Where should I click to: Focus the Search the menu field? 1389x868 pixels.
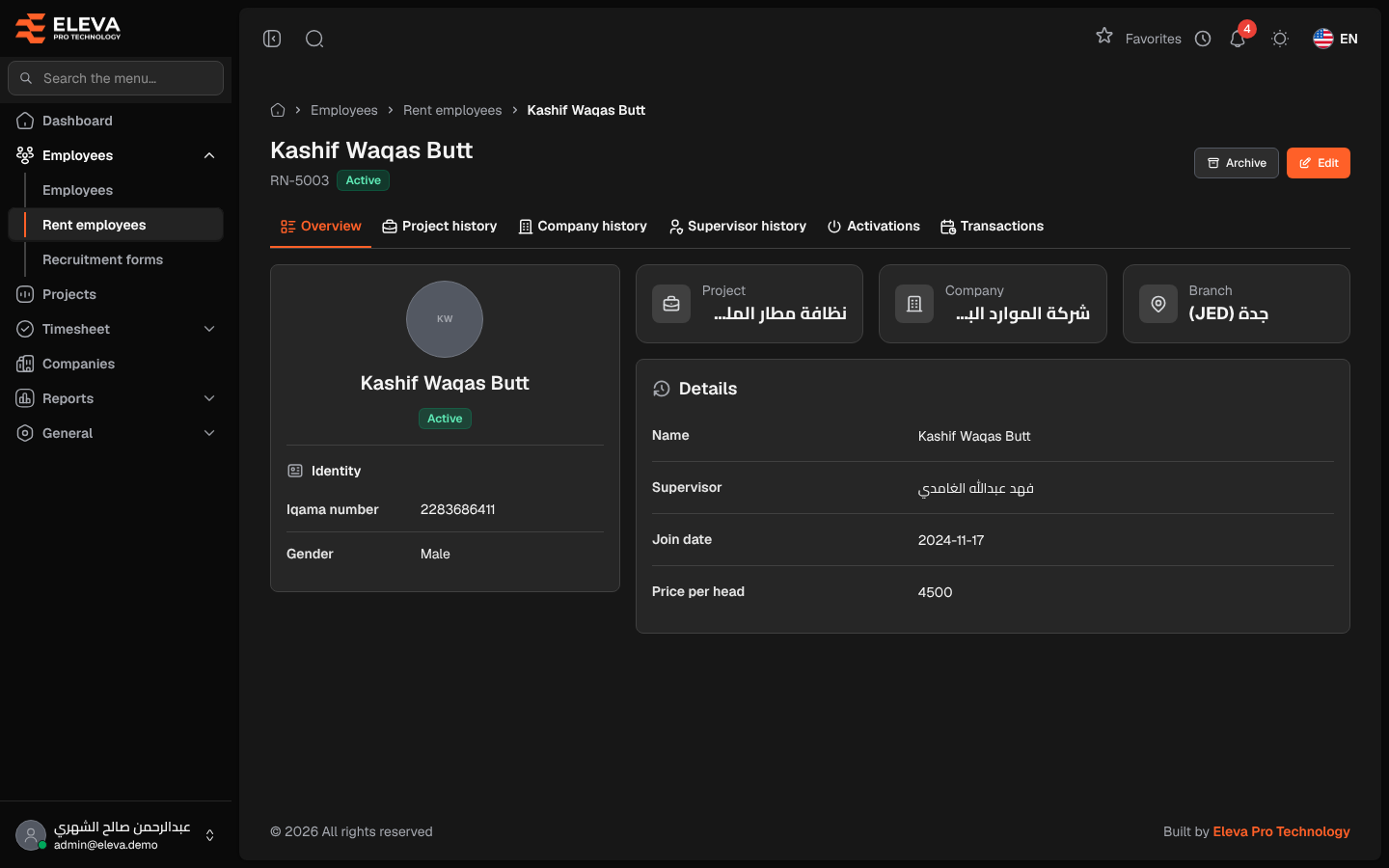click(116, 78)
